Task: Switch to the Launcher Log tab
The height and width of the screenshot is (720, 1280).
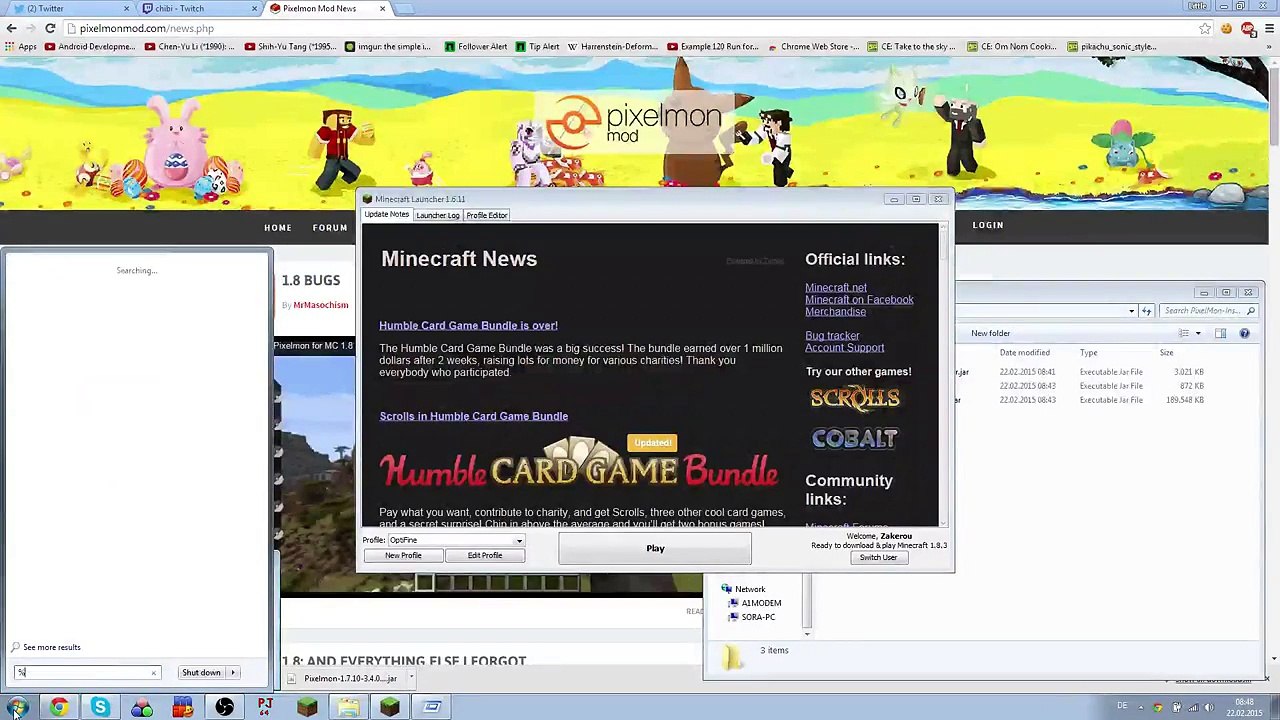Action: click(437, 215)
